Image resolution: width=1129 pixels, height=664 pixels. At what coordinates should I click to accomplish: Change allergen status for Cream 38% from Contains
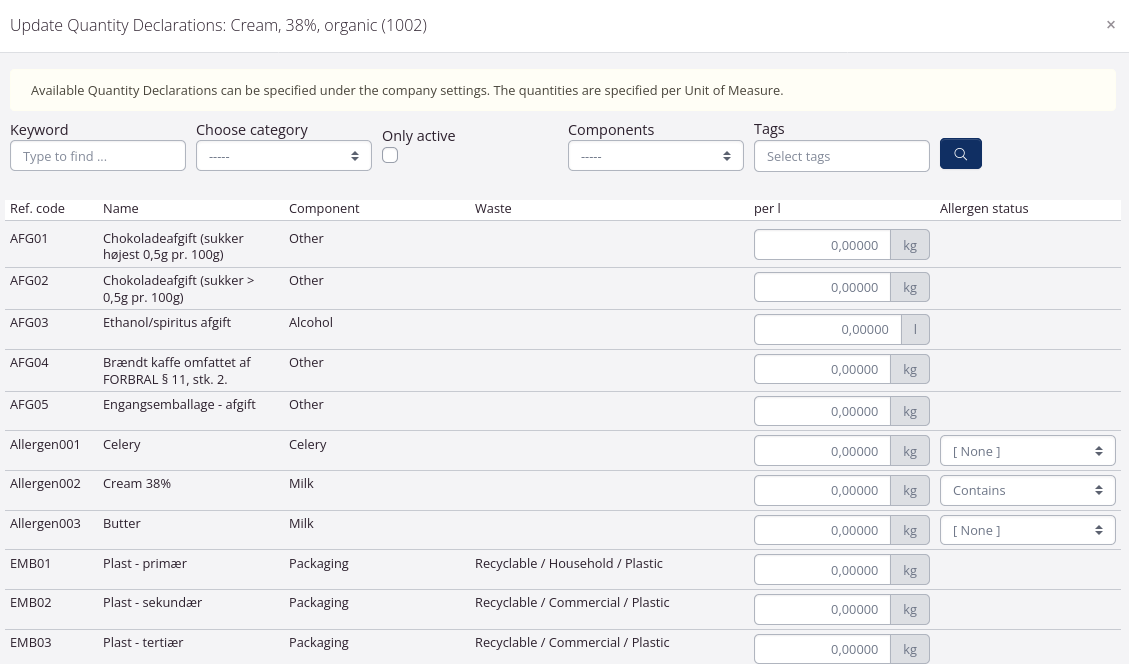pos(1027,490)
